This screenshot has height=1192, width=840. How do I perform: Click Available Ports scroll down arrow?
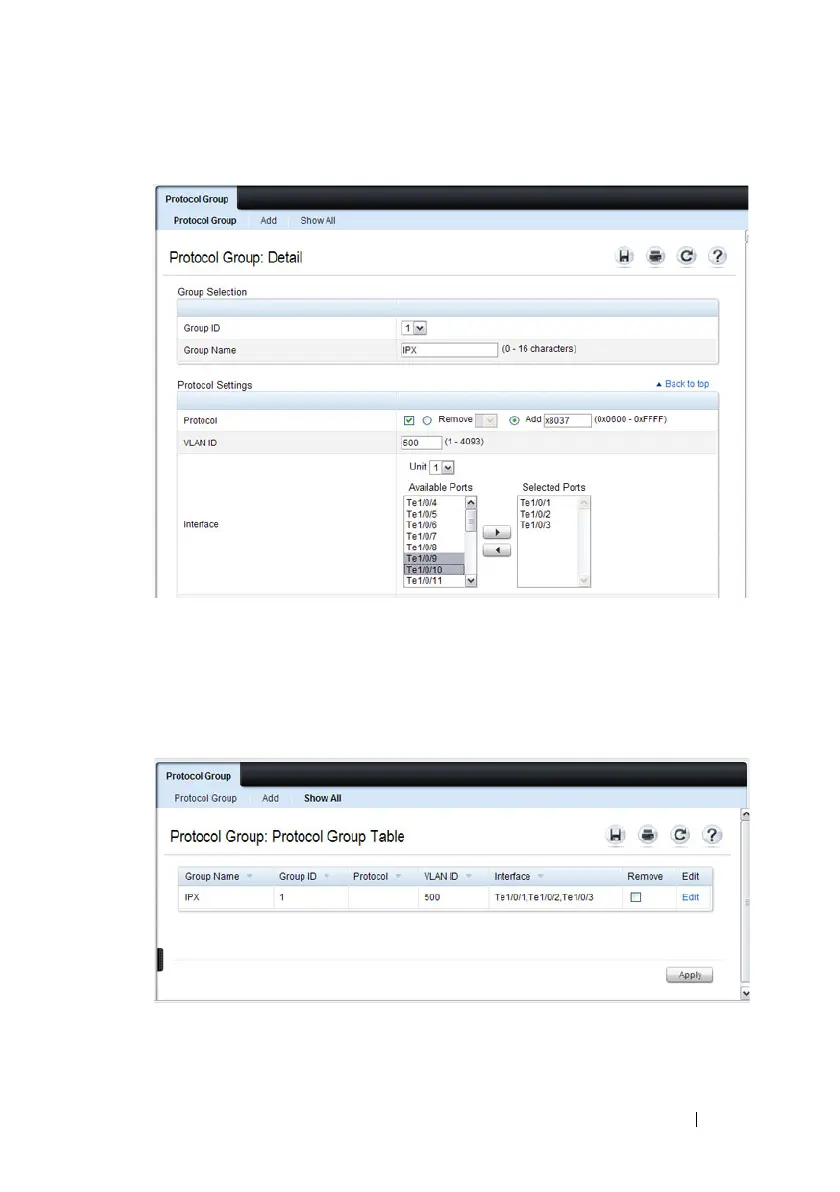(471, 581)
